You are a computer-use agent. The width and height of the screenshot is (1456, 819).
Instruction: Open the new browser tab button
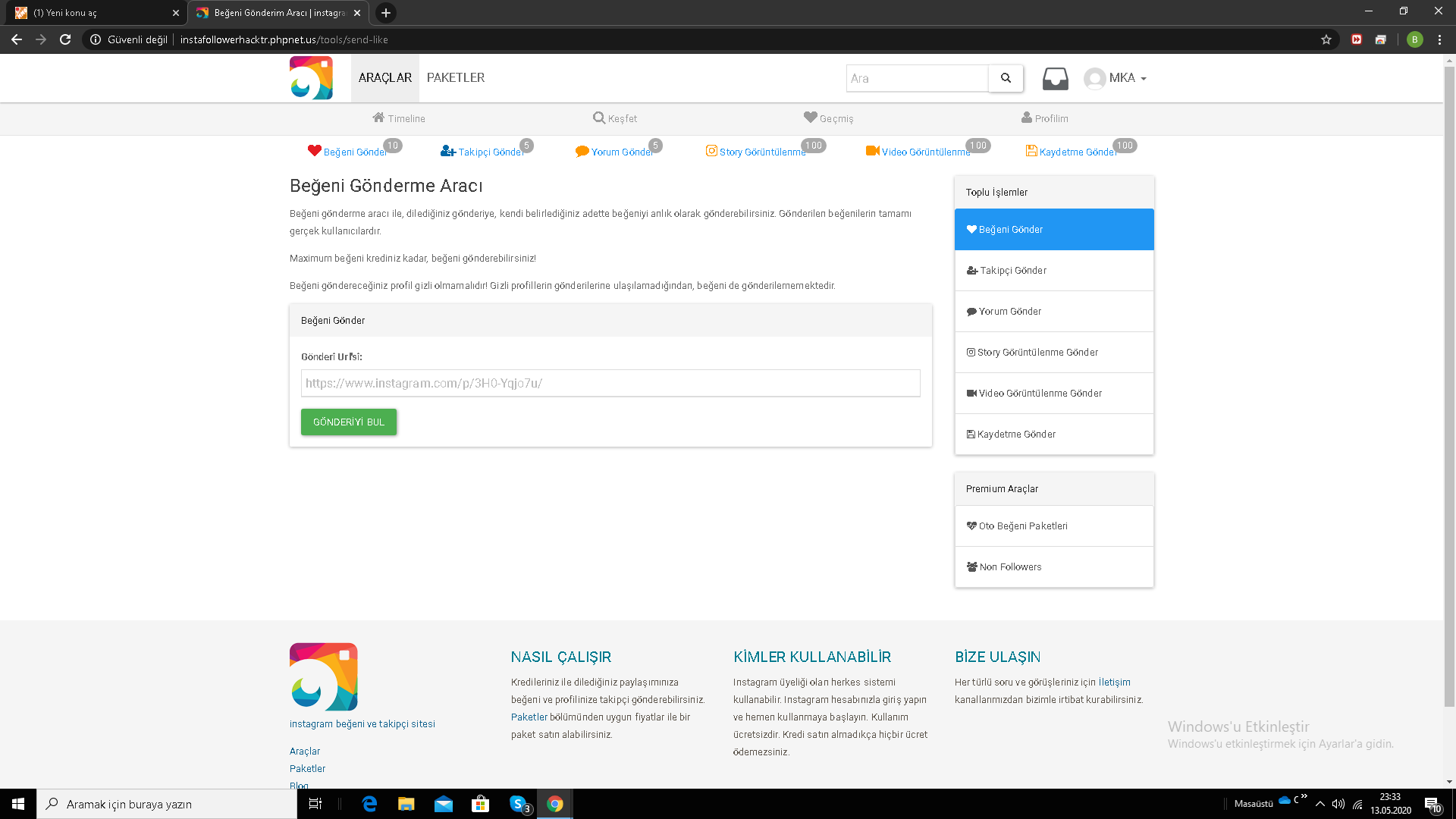point(386,13)
